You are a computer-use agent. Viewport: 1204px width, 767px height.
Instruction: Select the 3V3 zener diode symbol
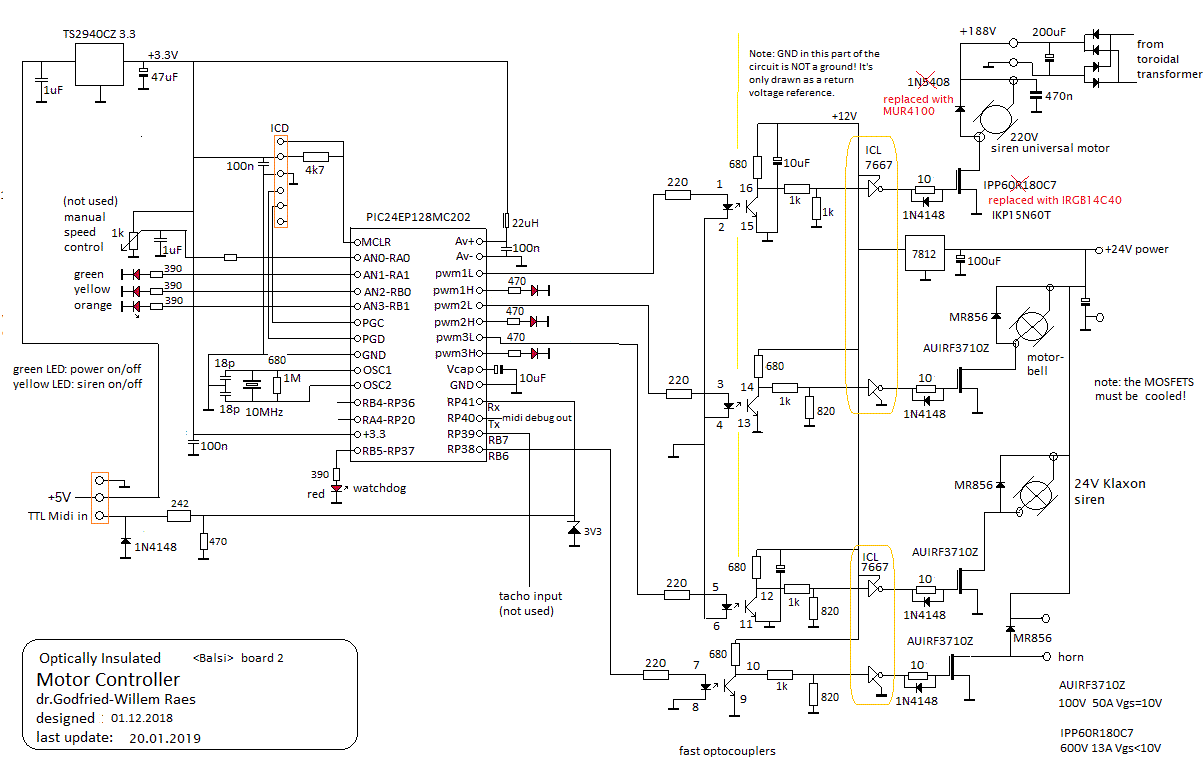(x=573, y=528)
